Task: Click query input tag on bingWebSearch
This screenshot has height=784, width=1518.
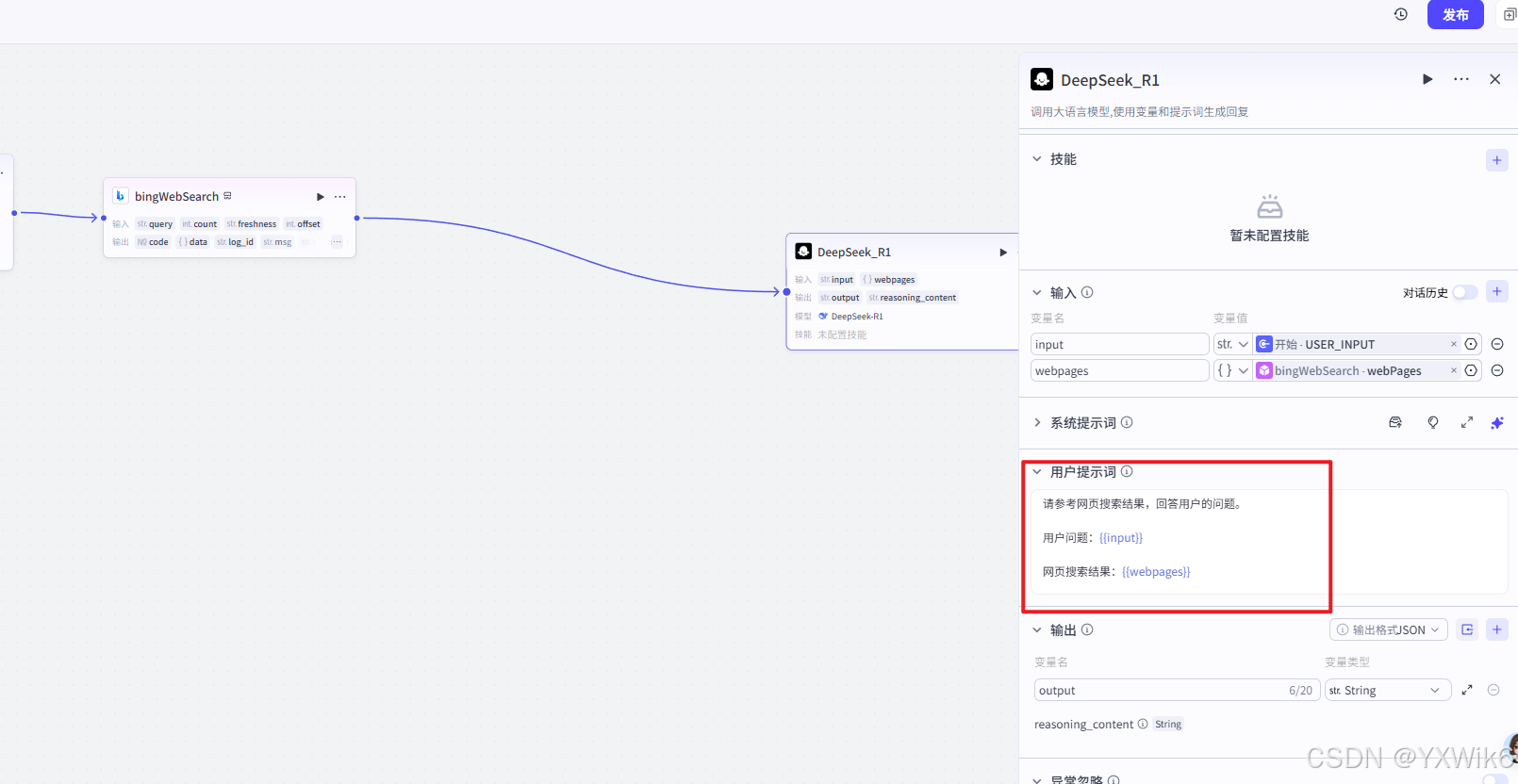Action: click(155, 224)
